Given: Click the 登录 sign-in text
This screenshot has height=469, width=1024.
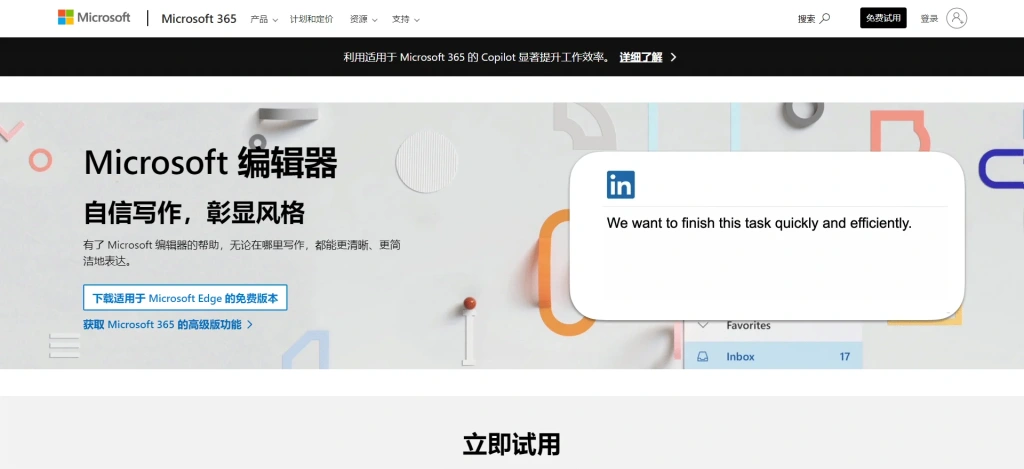Looking at the screenshot, I should [x=929, y=19].
